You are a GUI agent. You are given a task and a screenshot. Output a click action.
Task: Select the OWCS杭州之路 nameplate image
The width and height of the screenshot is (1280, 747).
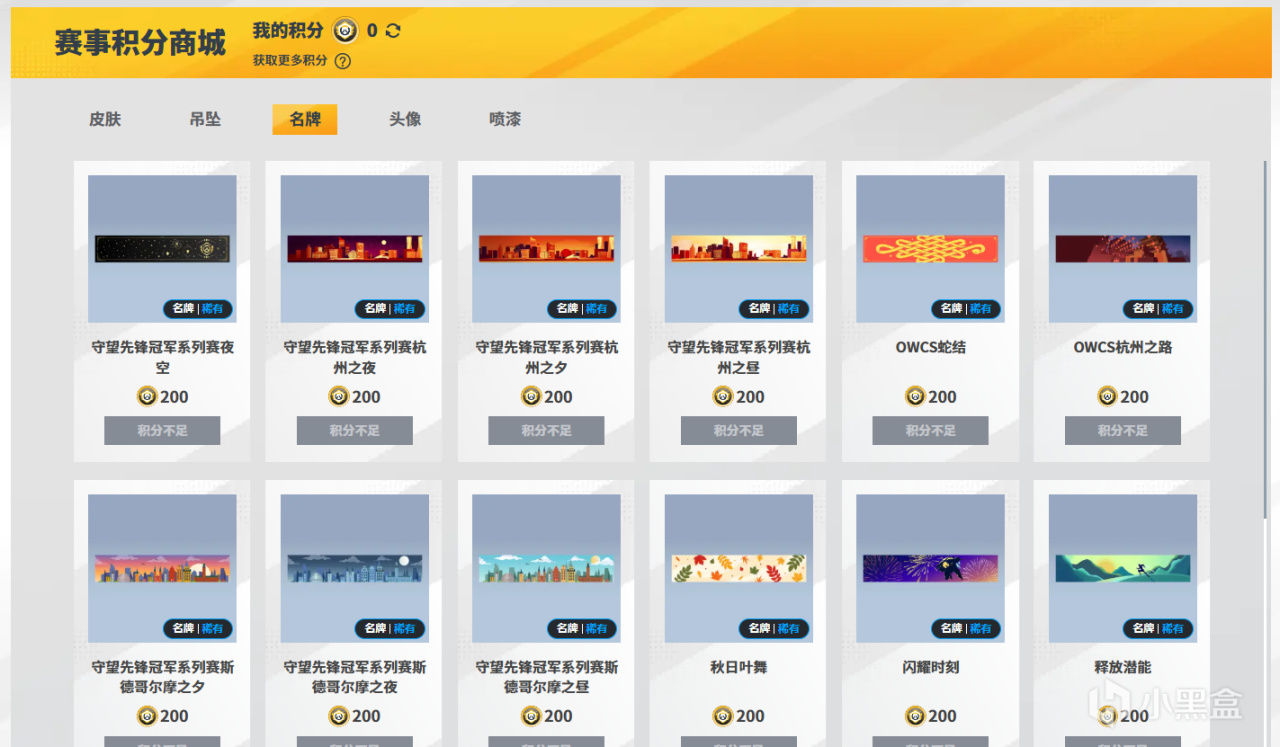1123,249
